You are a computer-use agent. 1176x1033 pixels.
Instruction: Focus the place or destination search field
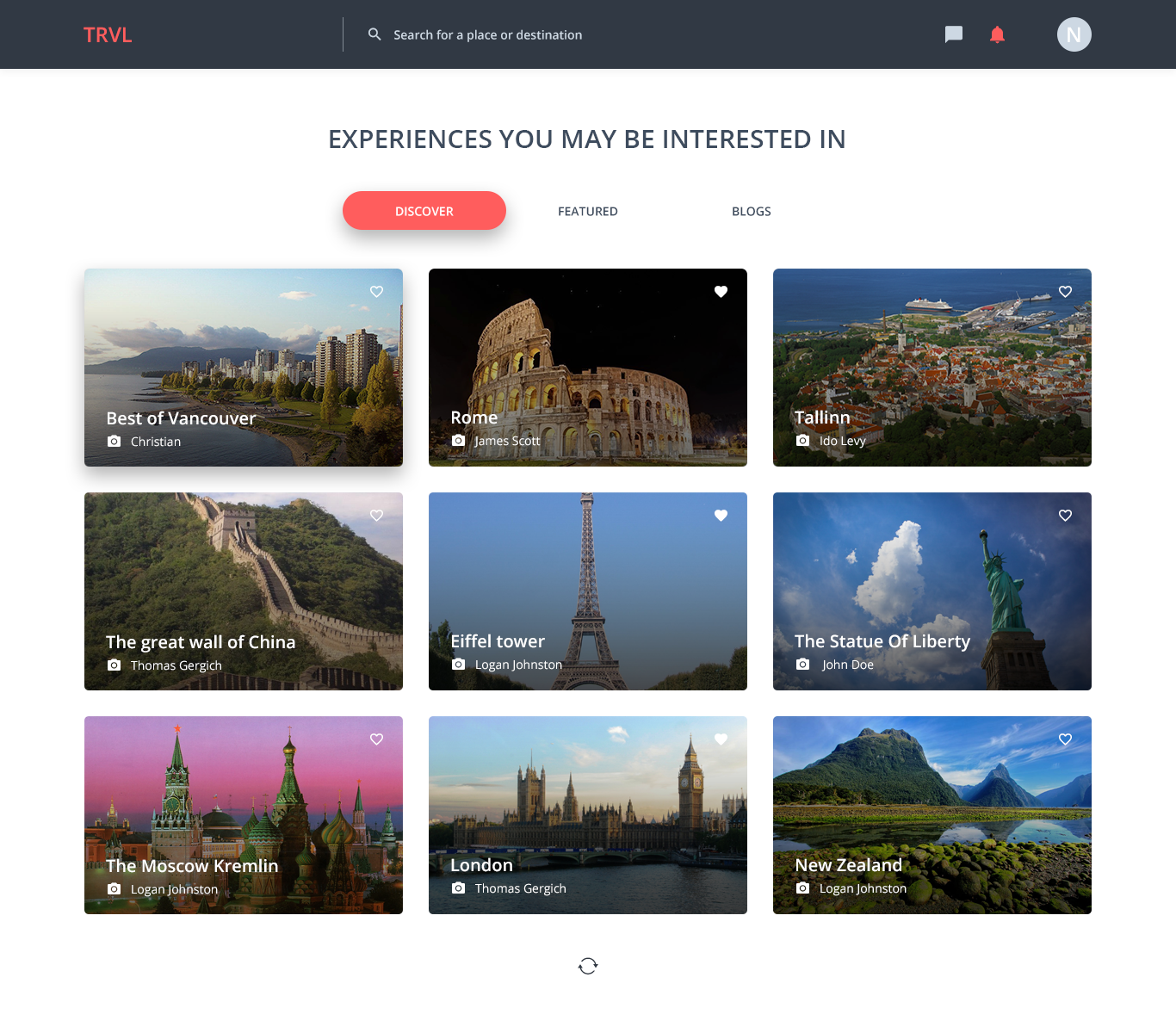pos(487,34)
